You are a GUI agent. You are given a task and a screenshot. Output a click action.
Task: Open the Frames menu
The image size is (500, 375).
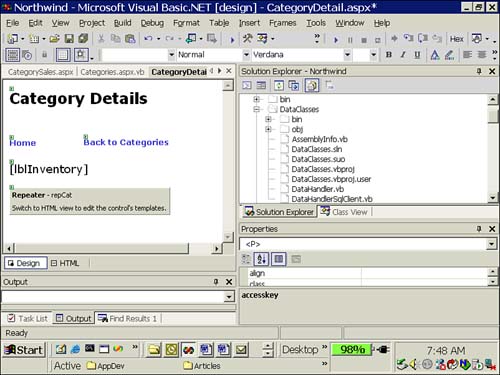coord(282,23)
